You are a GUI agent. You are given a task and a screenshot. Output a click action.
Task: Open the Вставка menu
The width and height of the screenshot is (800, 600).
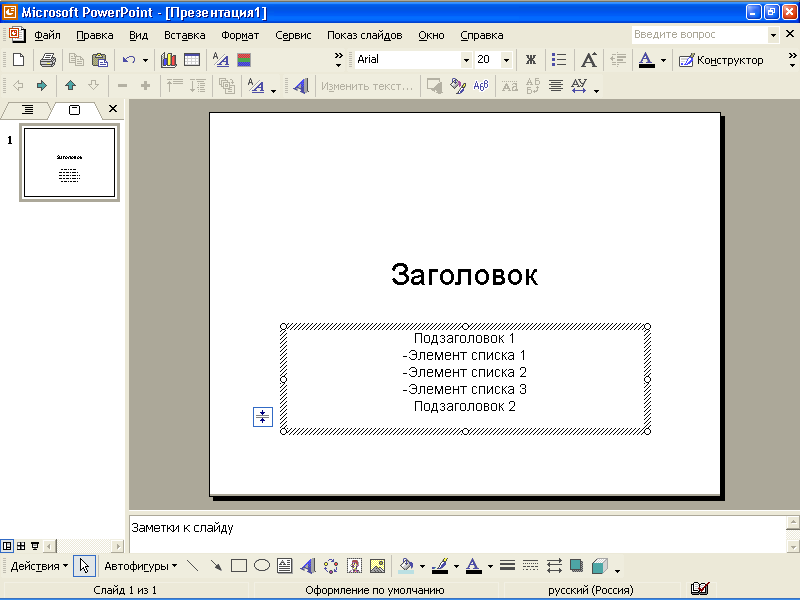coord(184,35)
